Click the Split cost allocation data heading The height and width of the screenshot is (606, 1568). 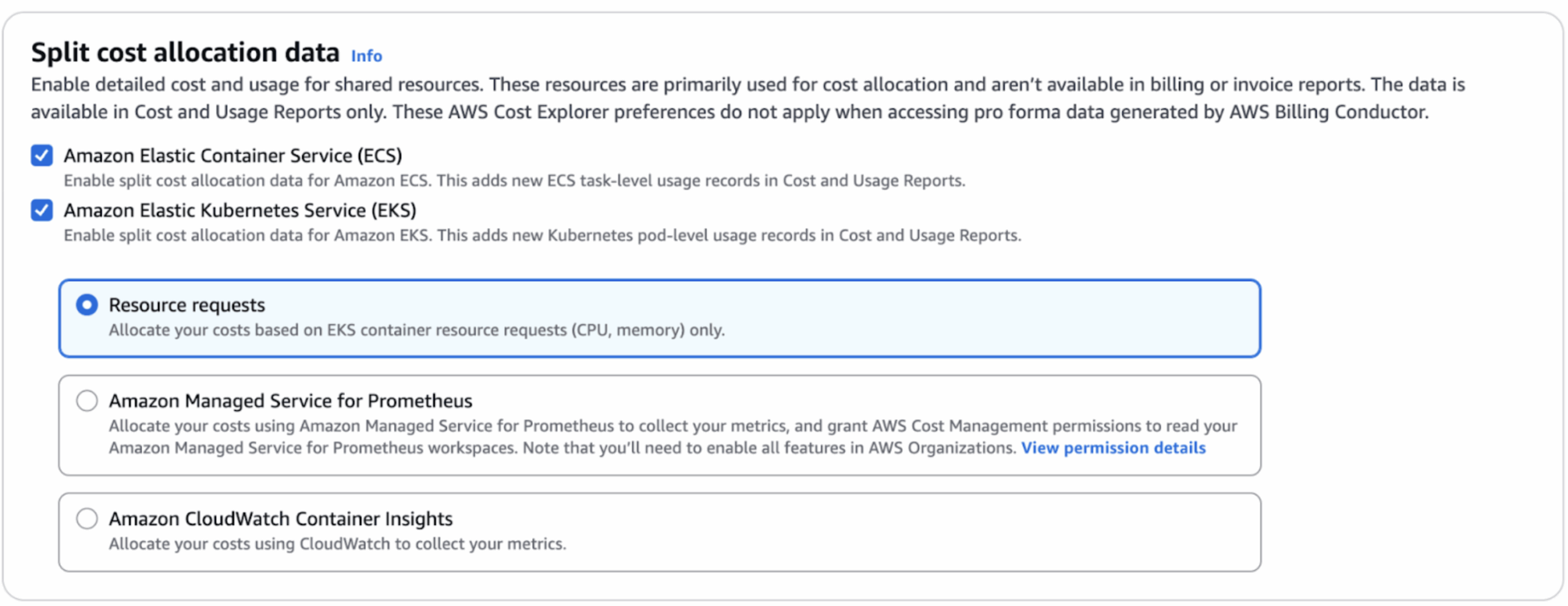pos(185,52)
